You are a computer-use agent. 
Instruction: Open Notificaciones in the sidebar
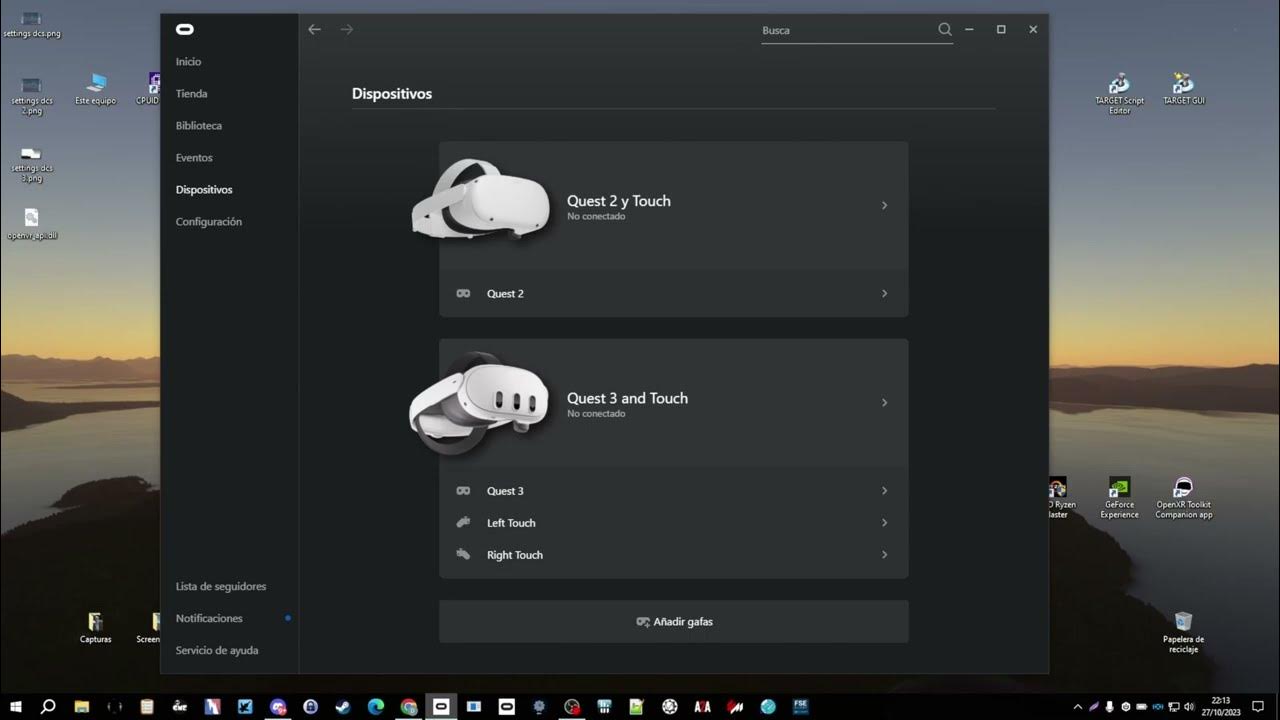click(209, 618)
